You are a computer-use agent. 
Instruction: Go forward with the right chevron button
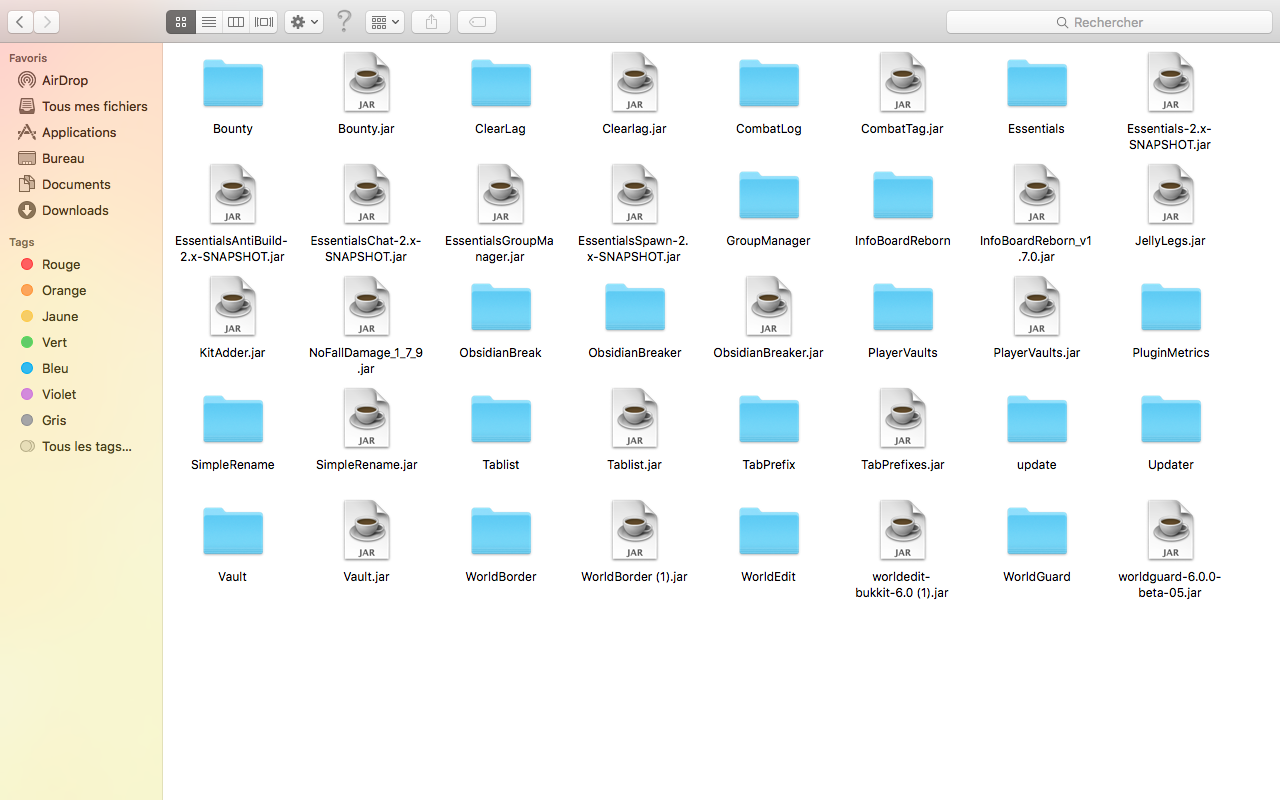(x=47, y=21)
